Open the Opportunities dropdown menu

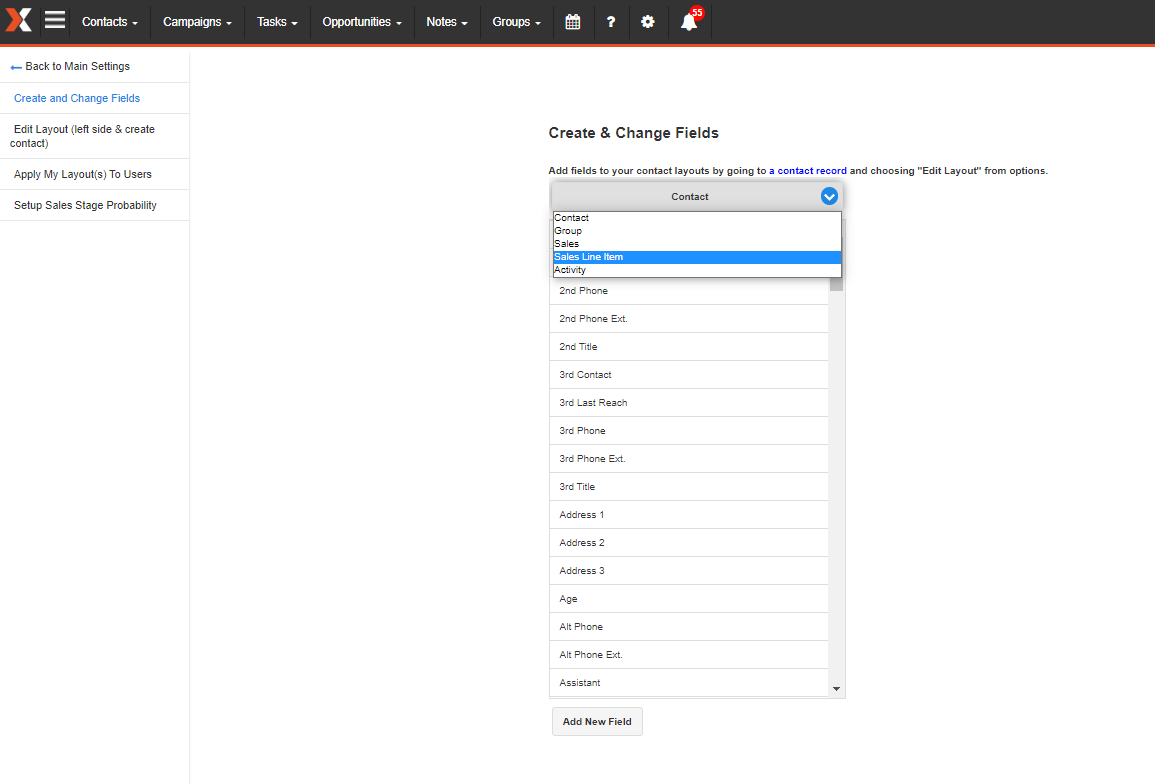[x=362, y=22]
